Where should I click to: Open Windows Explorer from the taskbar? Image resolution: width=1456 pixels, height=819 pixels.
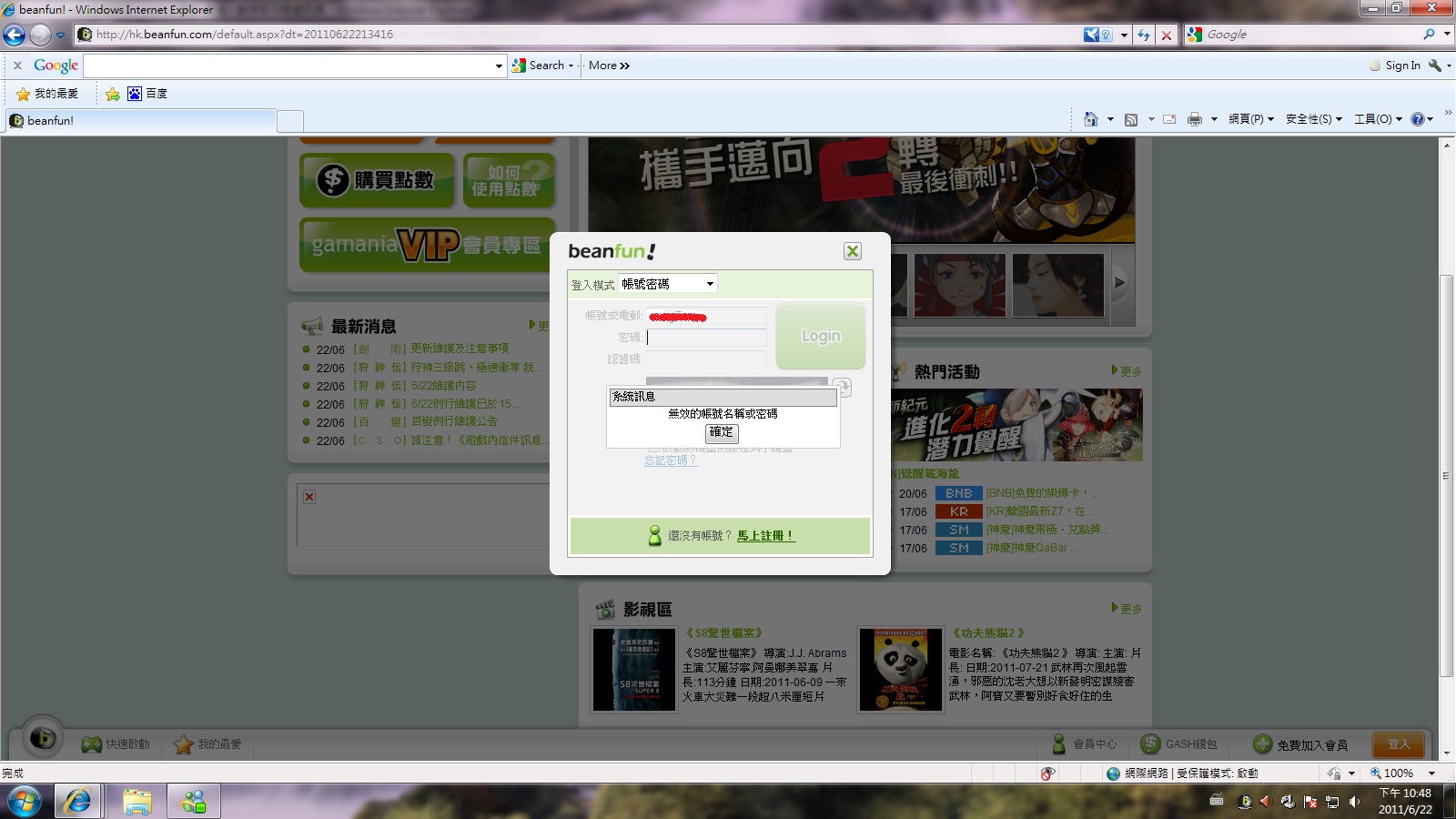point(137,802)
